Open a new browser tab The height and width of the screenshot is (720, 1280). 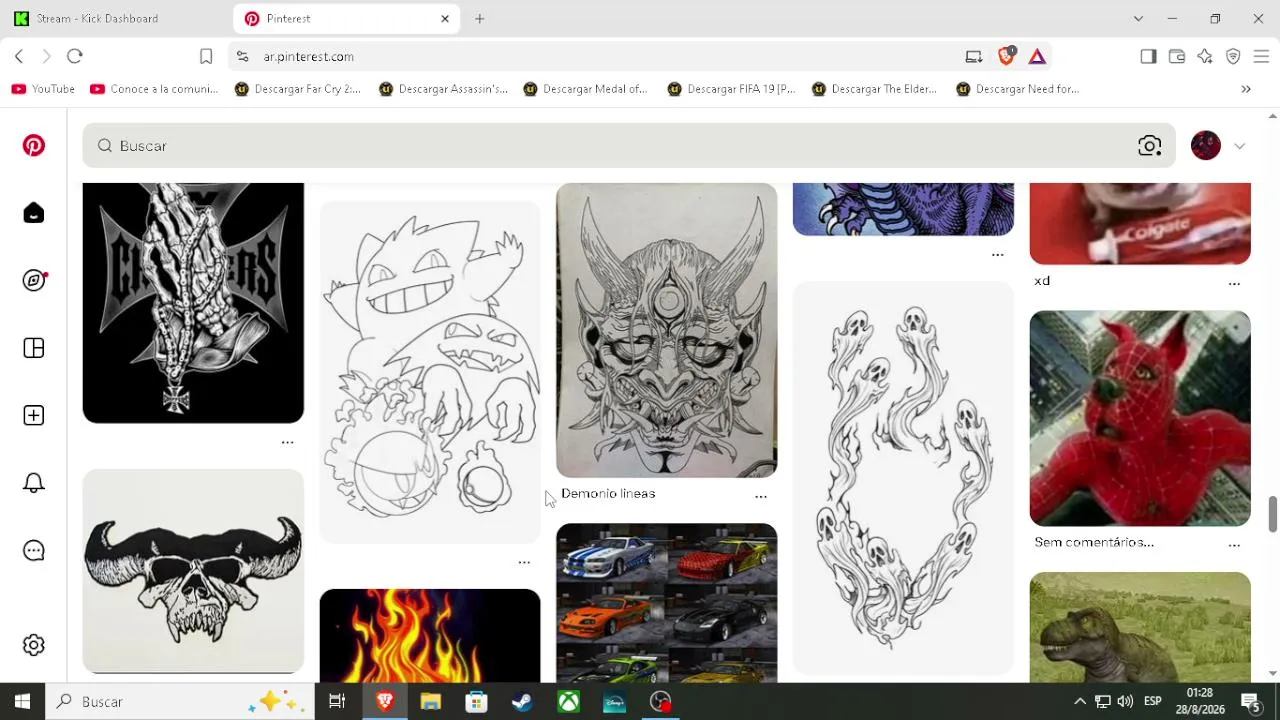pos(480,18)
